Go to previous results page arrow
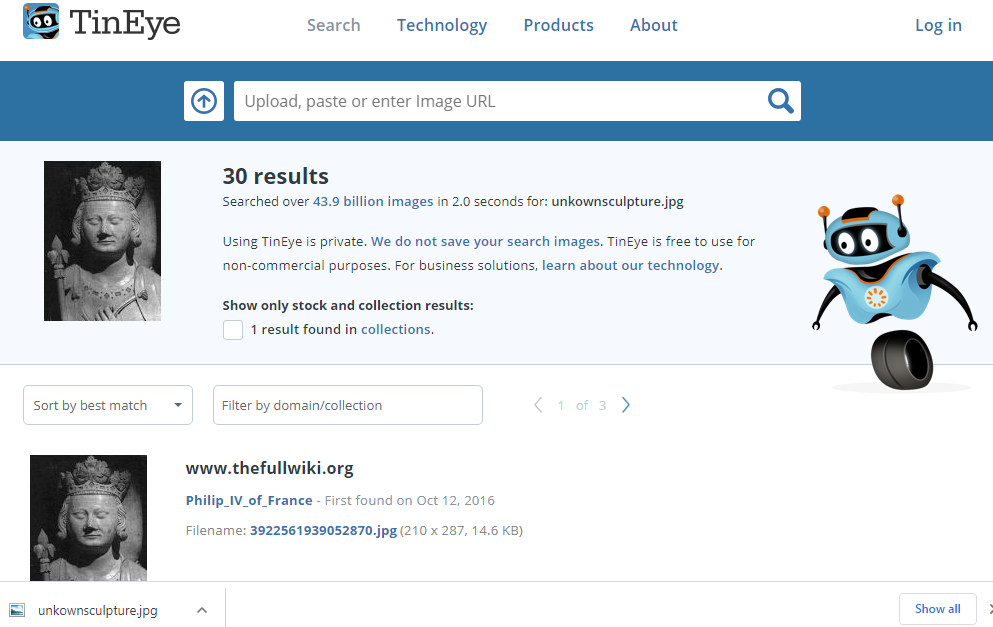 click(x=538, y=405)
